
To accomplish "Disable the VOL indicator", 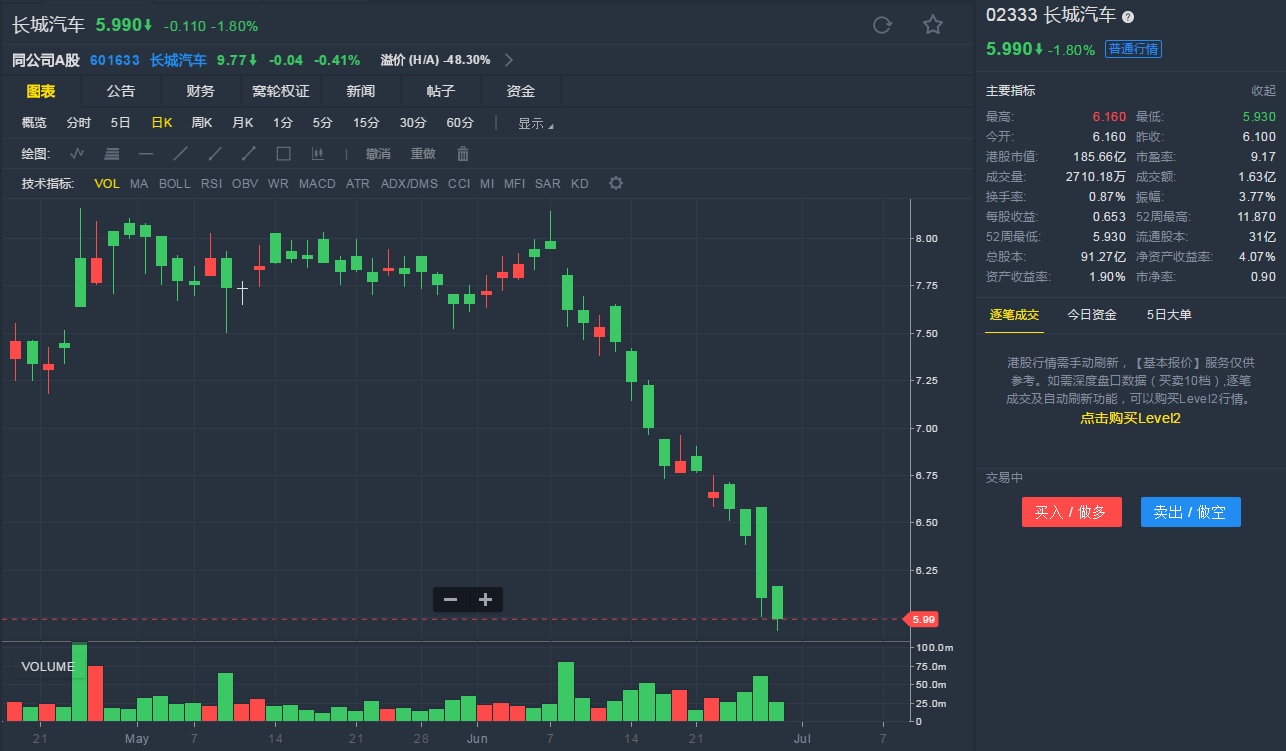I will tap(107, 183).
